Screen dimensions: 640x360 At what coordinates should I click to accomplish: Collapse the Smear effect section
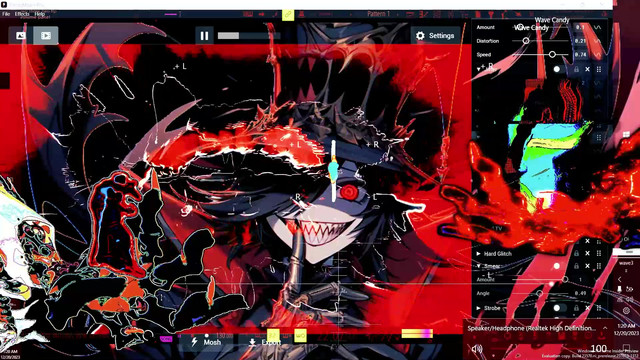[478, 266]
